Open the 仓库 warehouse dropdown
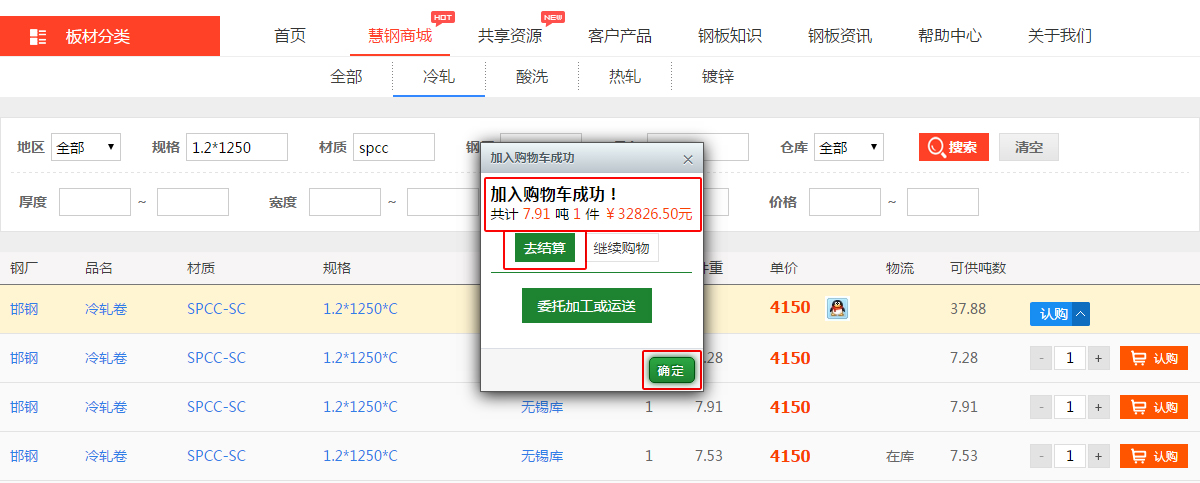This screenshot has width=1200, height=483. point(848,147)
